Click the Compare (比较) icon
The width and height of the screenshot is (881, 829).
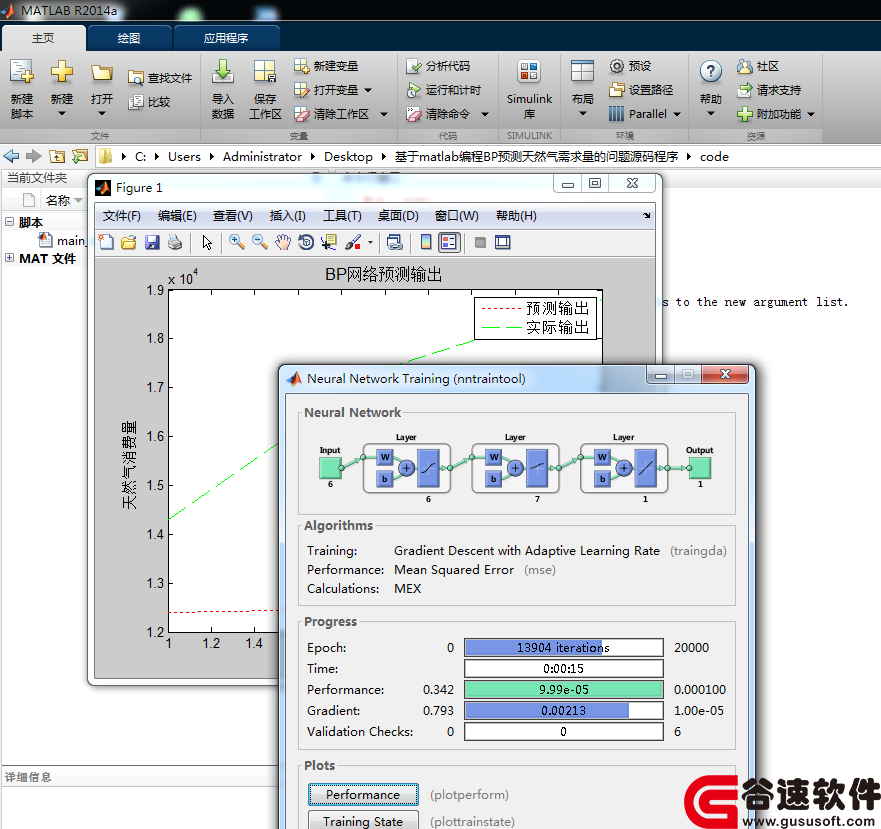135,102
